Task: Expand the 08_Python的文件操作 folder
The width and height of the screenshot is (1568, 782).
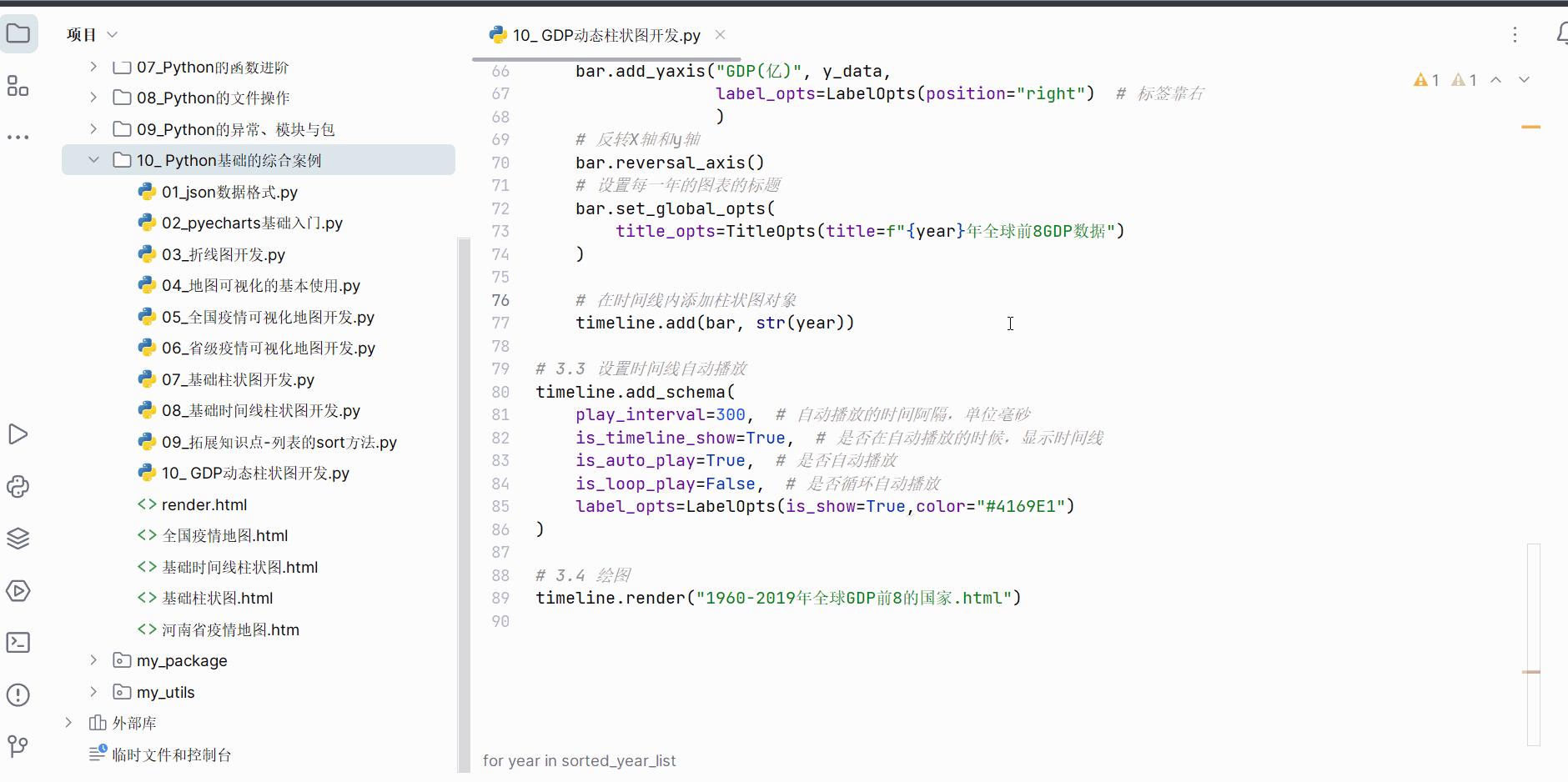Action: 93,98
